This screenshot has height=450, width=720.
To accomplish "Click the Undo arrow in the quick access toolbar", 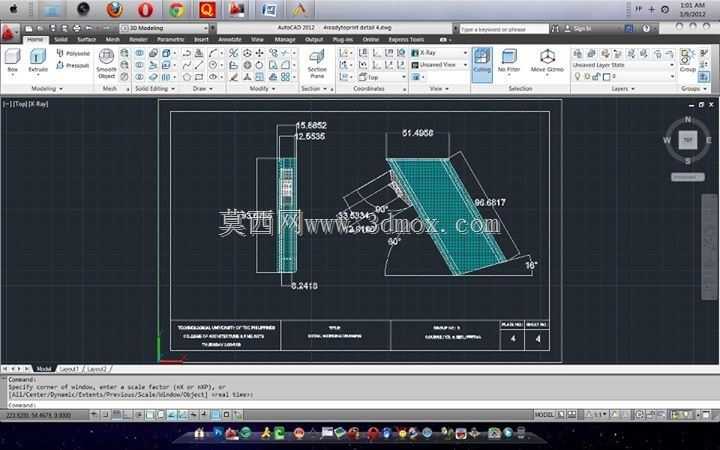I will point(89,28).
